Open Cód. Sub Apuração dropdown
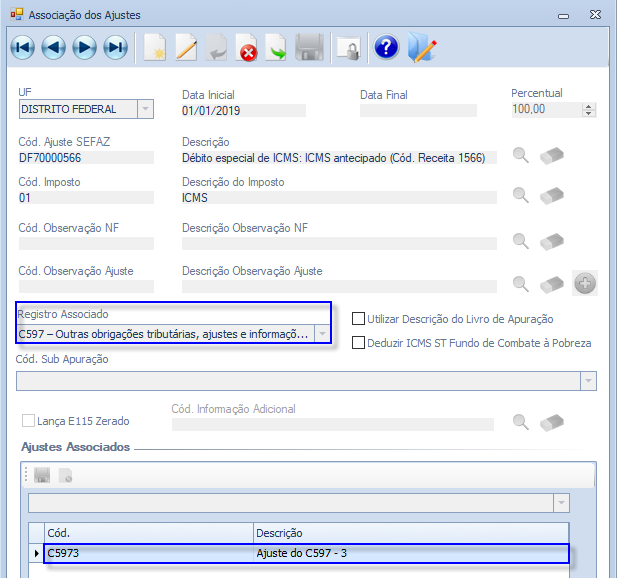The width and height of the screenshot is (617, 578). point(588,381)
